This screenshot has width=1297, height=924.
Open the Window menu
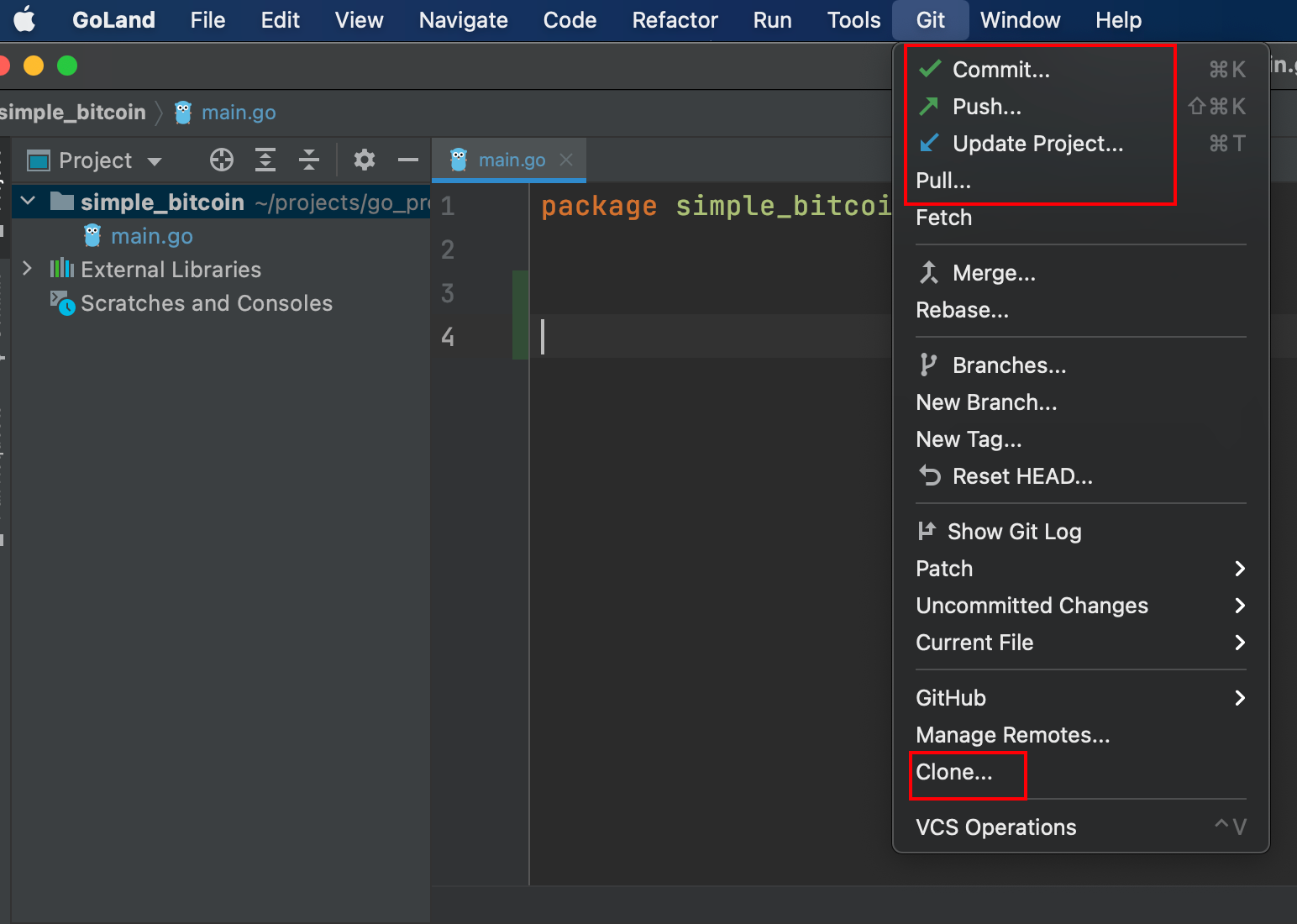(x=1020, y=19)
